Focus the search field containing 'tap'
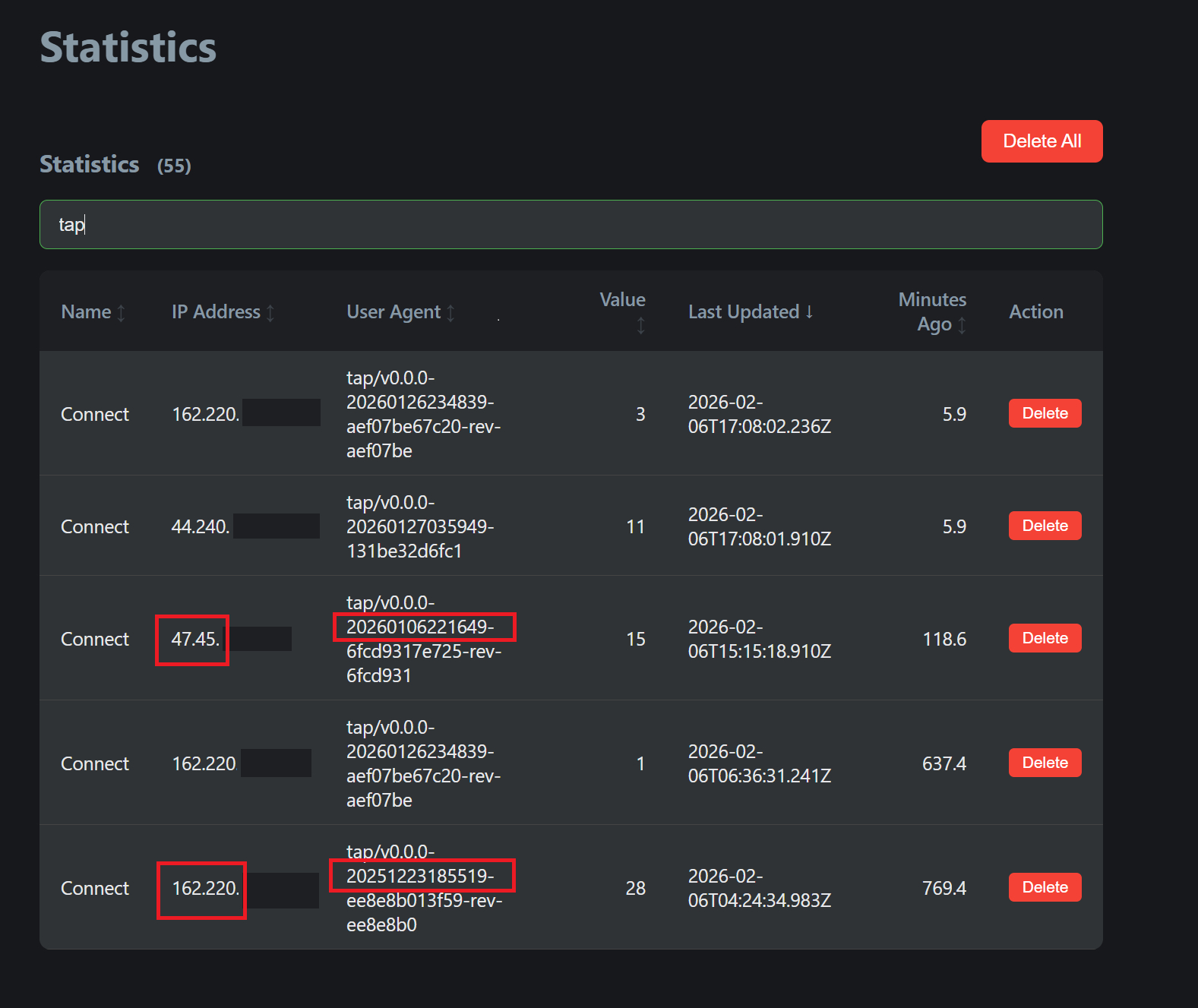Viewport: 1198px width, 1008px height. pos(571,225)
